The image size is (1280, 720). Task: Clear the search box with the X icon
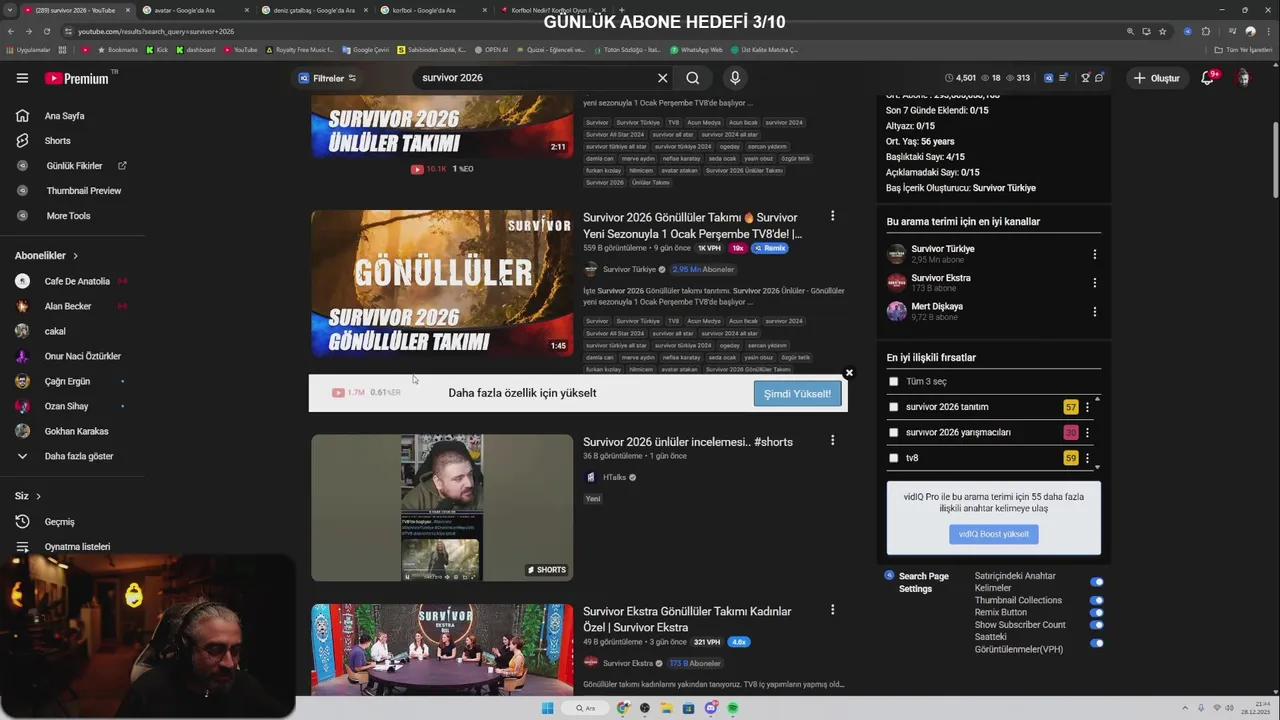pyautogui.click(x=662, y=78)
